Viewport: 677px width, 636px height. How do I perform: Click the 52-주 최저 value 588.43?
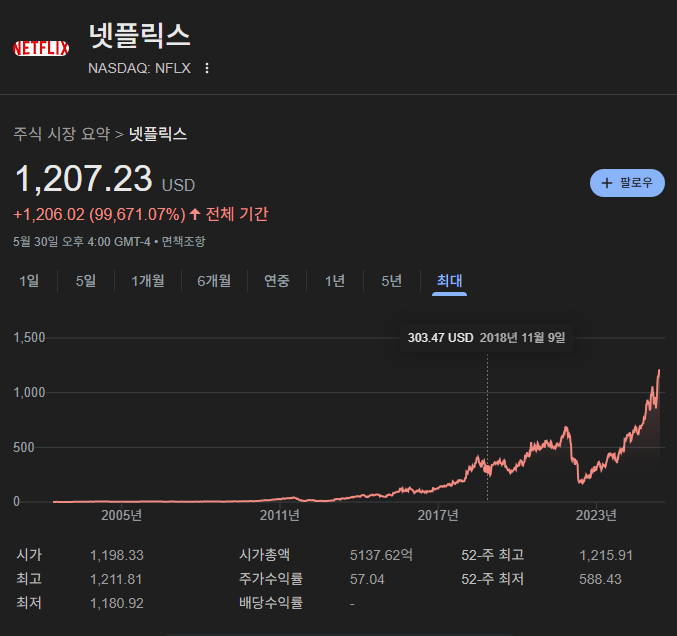[600, 579]
